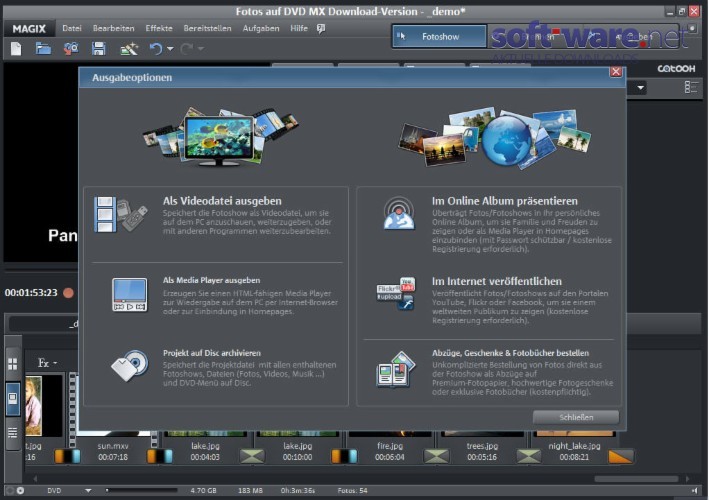Open the Hilfe menu
This screenshot has width=709, height=500.
pos(299,28)
